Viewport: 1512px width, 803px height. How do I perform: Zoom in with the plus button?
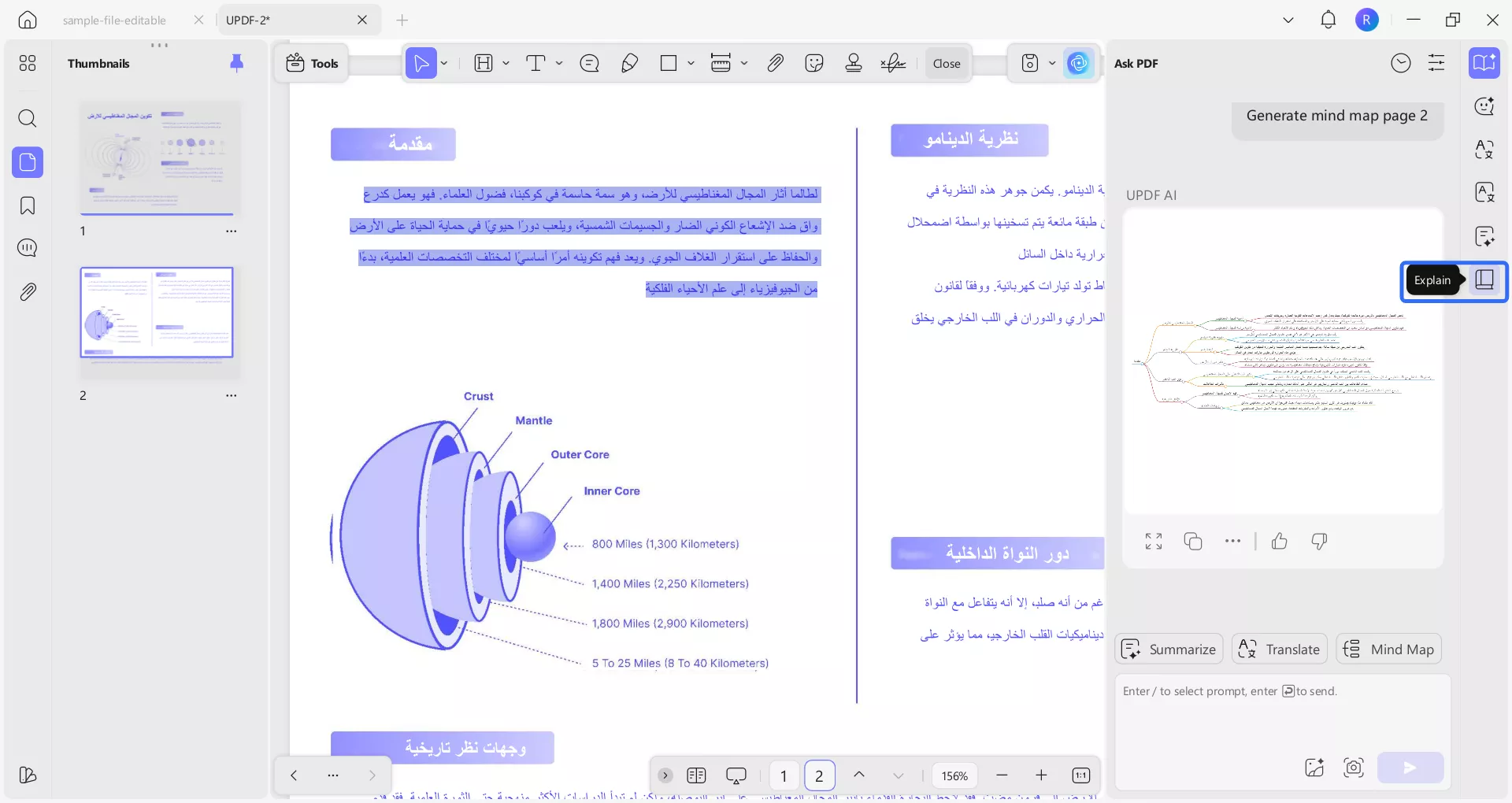tap(1041, 775)
